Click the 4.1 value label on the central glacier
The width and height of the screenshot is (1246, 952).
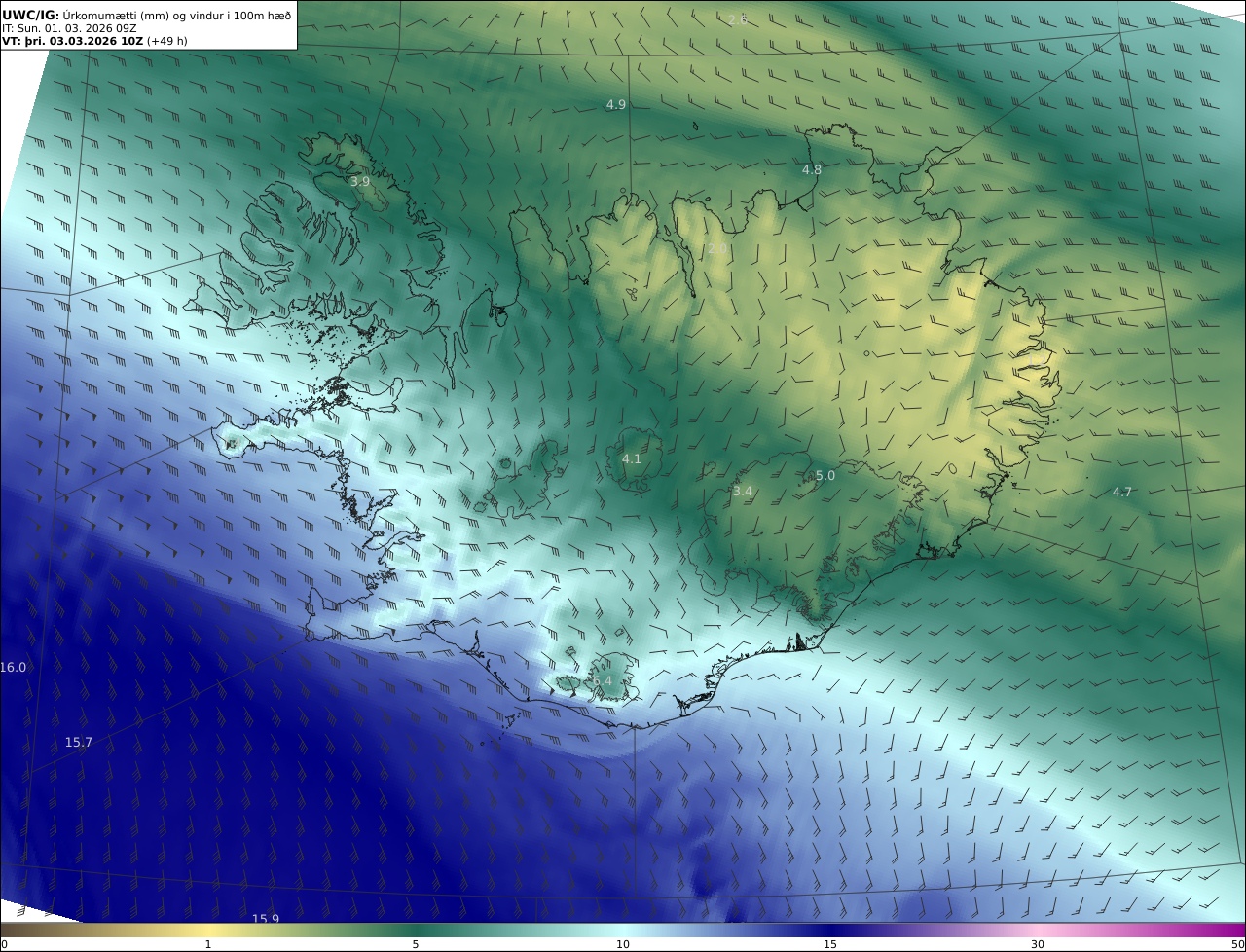pyautogui.click(x=632, y=458)
